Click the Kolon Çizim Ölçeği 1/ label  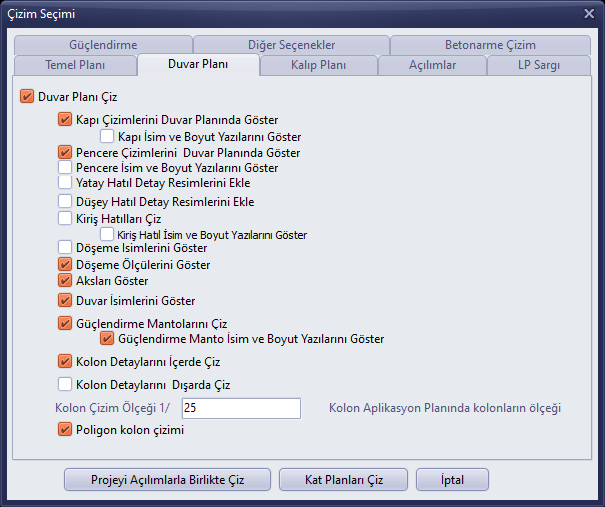[112, 408]
